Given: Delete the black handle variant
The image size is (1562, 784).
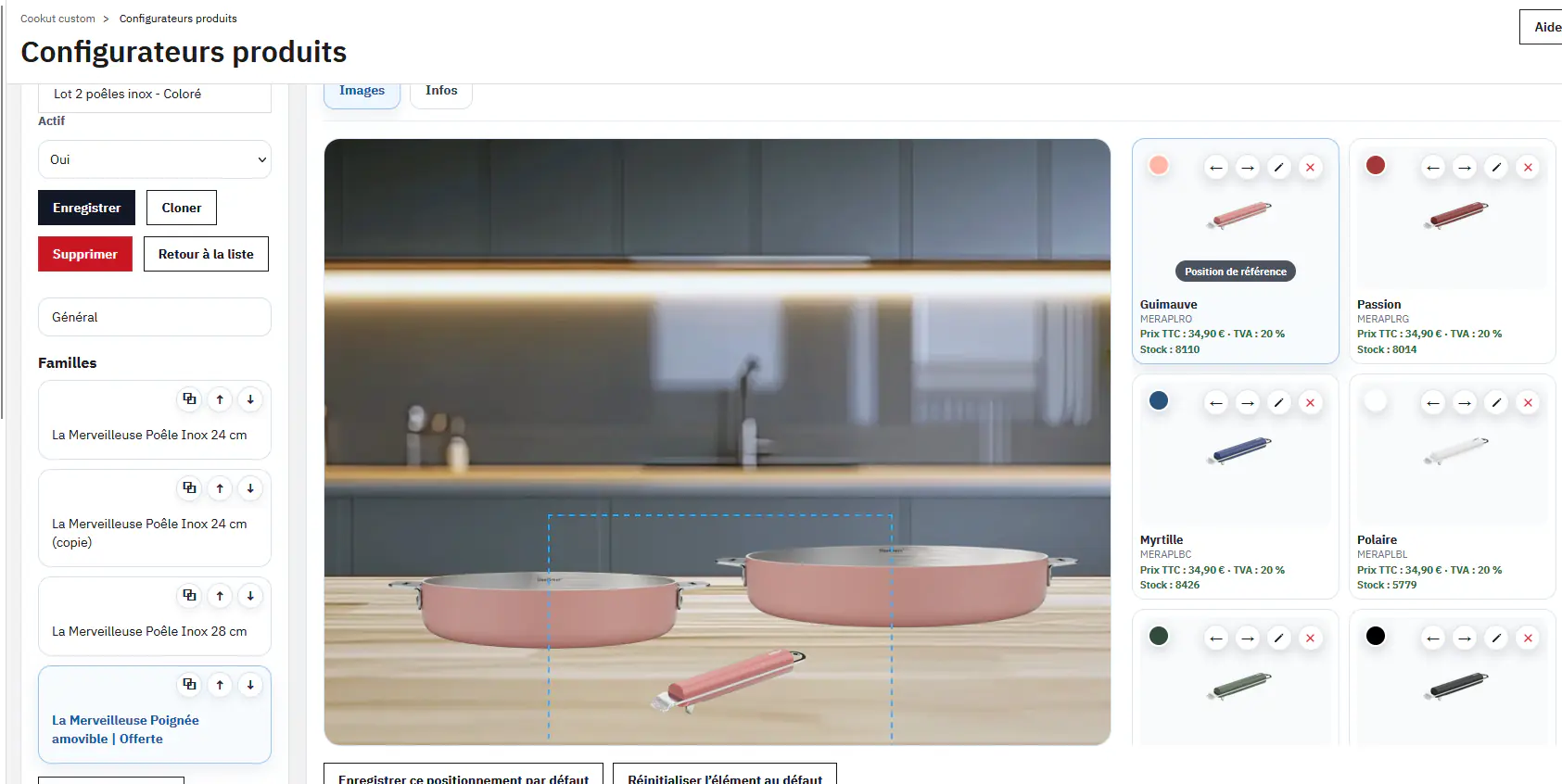Looking at the screenshot, I should pos(1528,639).
